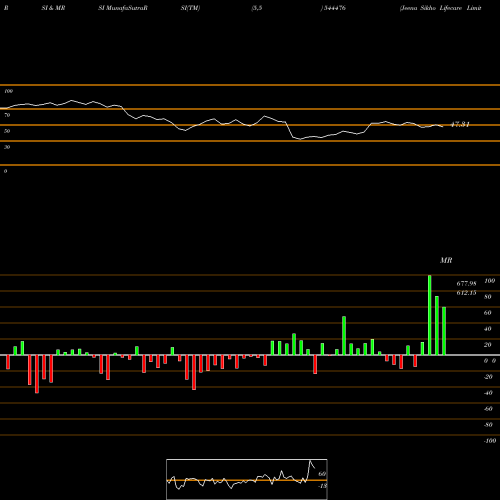Click the 60 label in mini chart
Viewport: 500px width, 500px height.
322,474
